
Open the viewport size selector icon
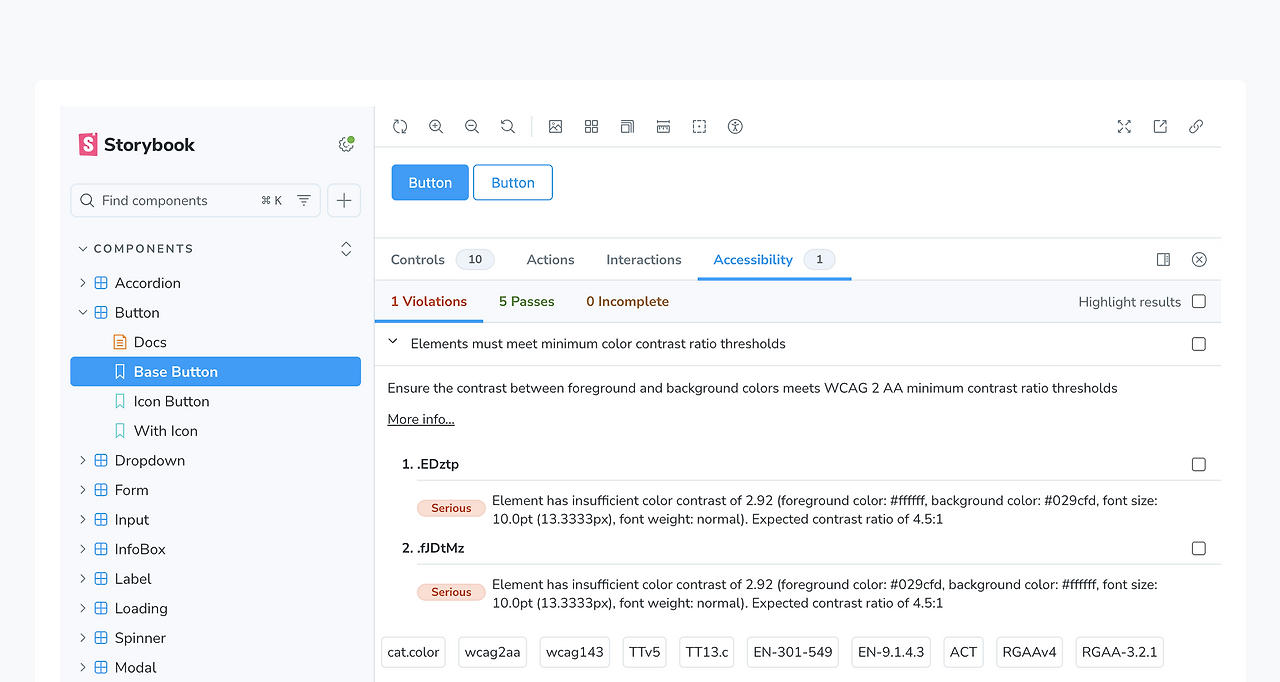pyautogui.click(x=627, y=126)
